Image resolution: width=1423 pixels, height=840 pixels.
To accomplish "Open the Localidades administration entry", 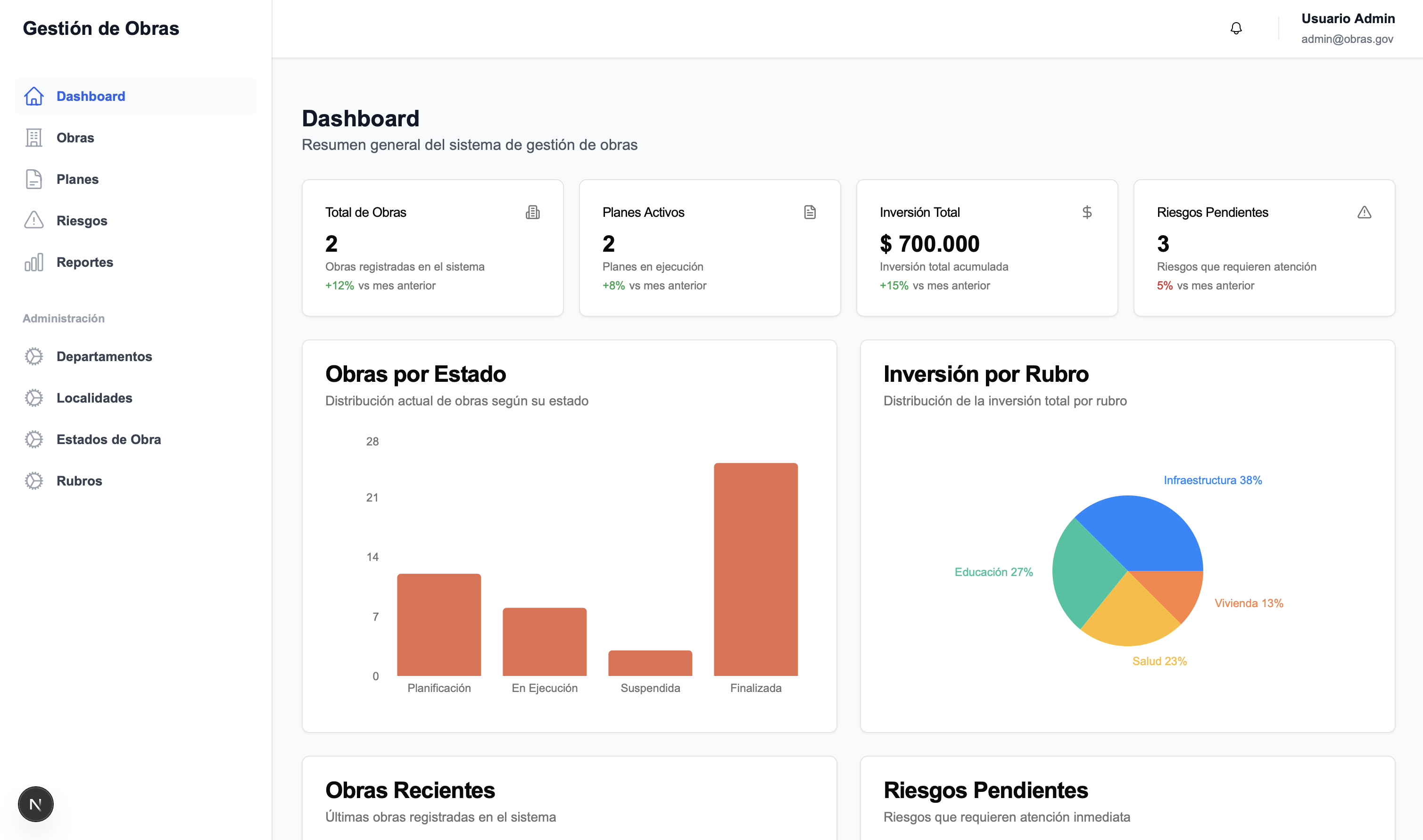I will [94, 398].
